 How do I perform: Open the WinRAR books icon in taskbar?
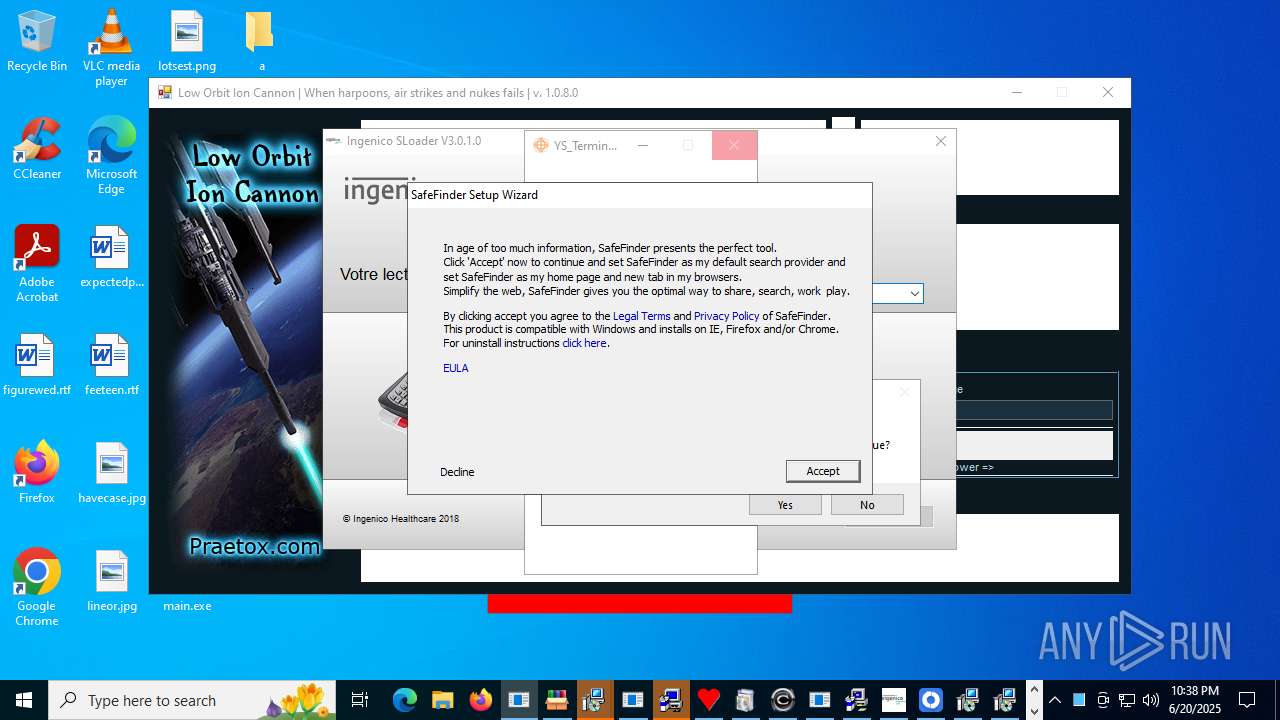coord(556,700)
